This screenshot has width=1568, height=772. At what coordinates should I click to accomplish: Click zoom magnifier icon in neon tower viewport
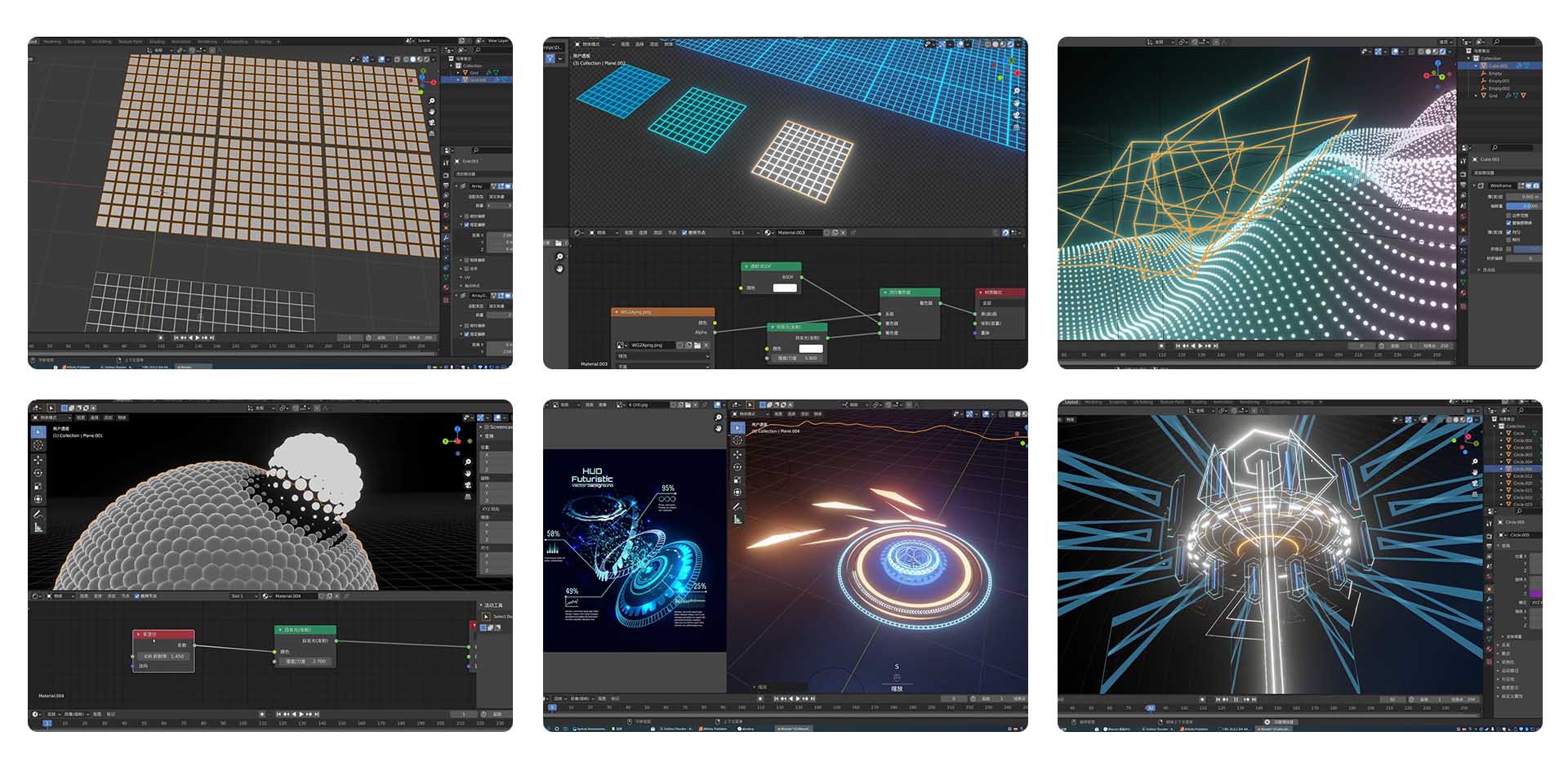[1475, 462]
